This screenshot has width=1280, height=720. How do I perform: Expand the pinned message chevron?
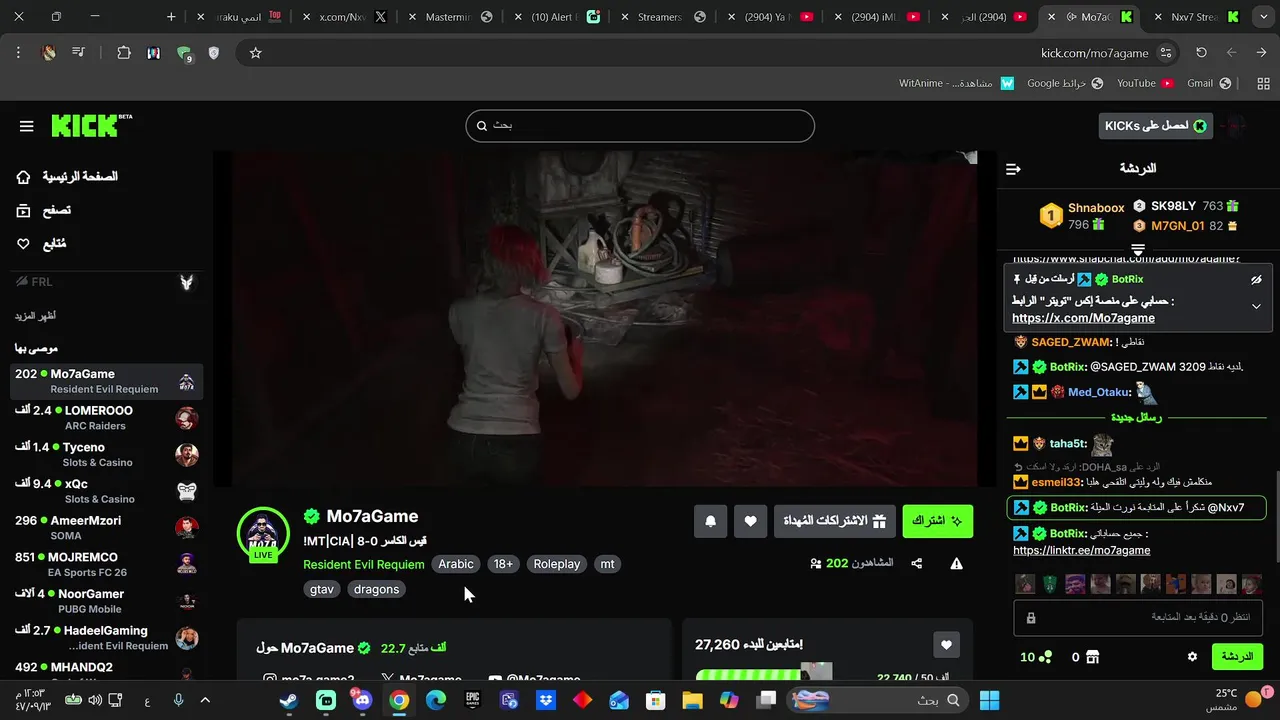[x=1256, y=306]
